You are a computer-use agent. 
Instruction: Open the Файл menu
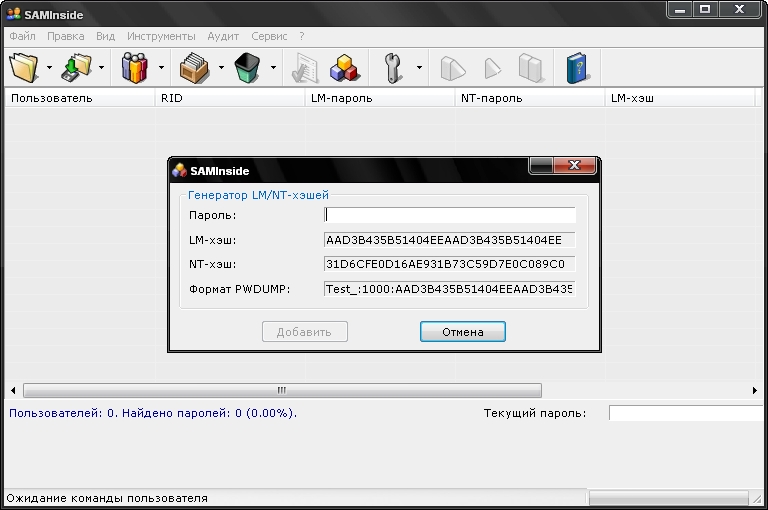click(x=23, y=36)
